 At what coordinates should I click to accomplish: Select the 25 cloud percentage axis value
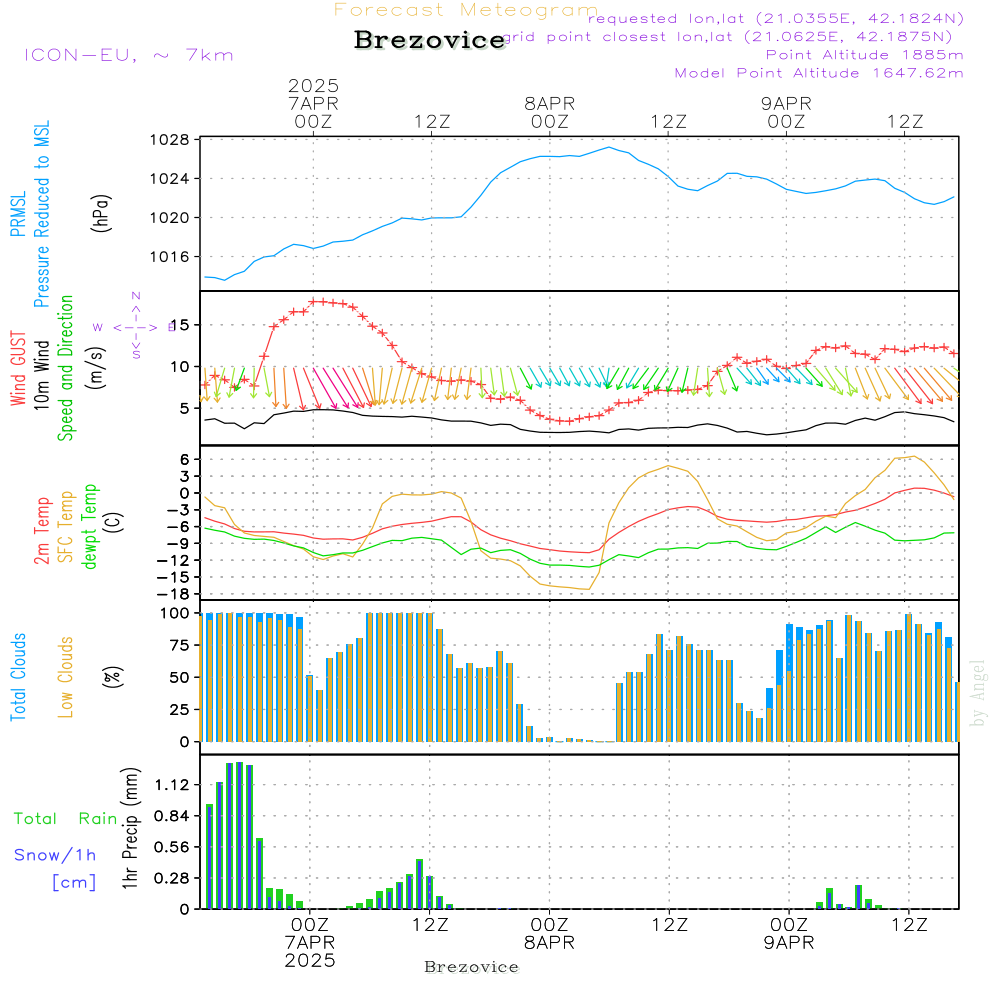pyautogui.click(x=180, y=709)
